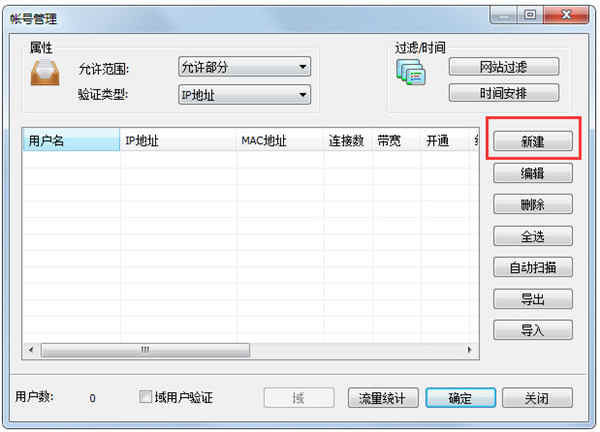Confirm with the 确定 button

461,398
